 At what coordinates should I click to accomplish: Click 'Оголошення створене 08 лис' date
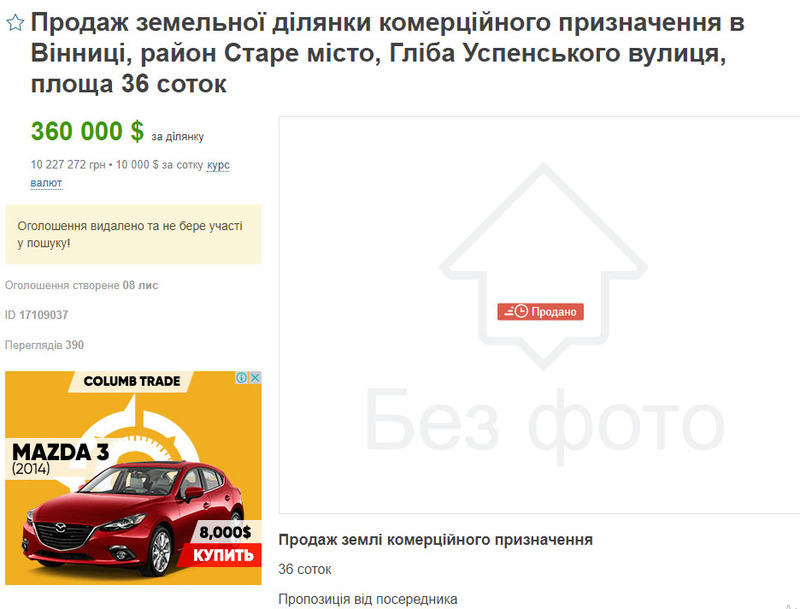82,286
